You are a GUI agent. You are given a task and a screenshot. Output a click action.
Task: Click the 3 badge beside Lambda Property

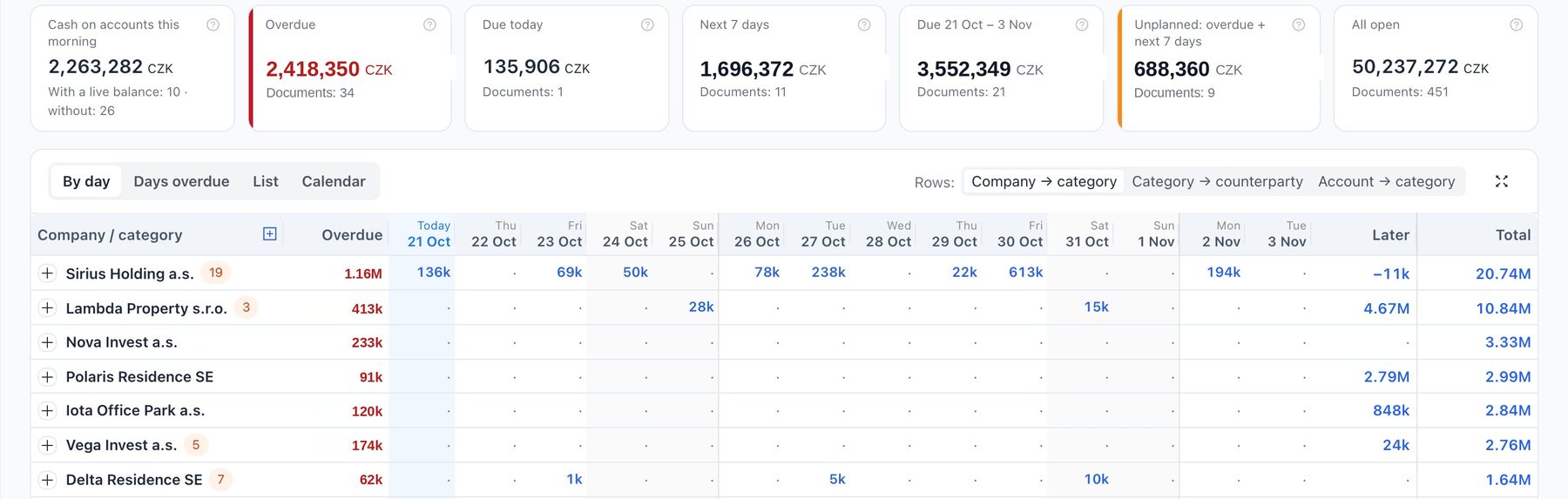tap(247, 307)
